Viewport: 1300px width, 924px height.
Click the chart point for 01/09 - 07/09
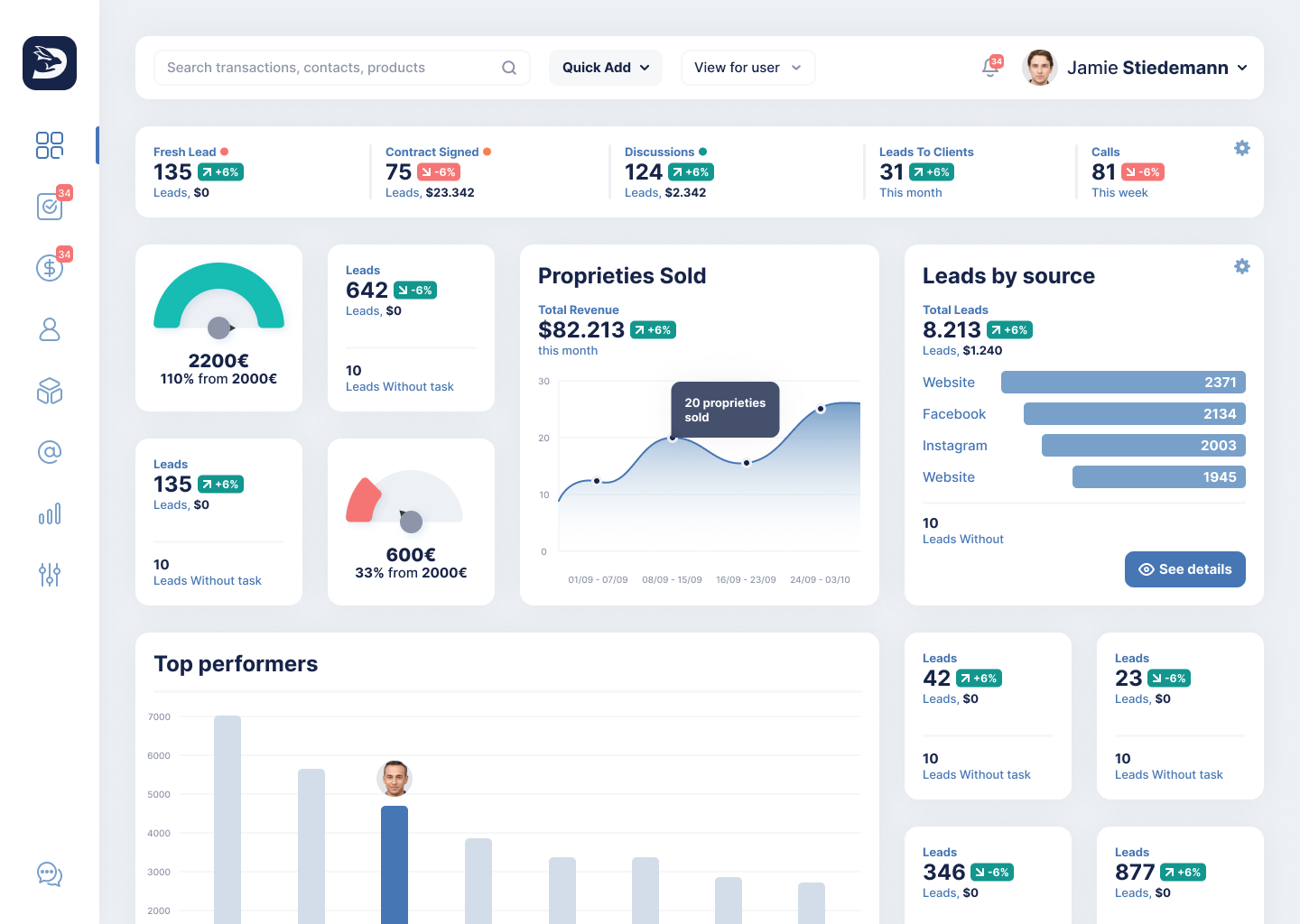tap(597, 481)
